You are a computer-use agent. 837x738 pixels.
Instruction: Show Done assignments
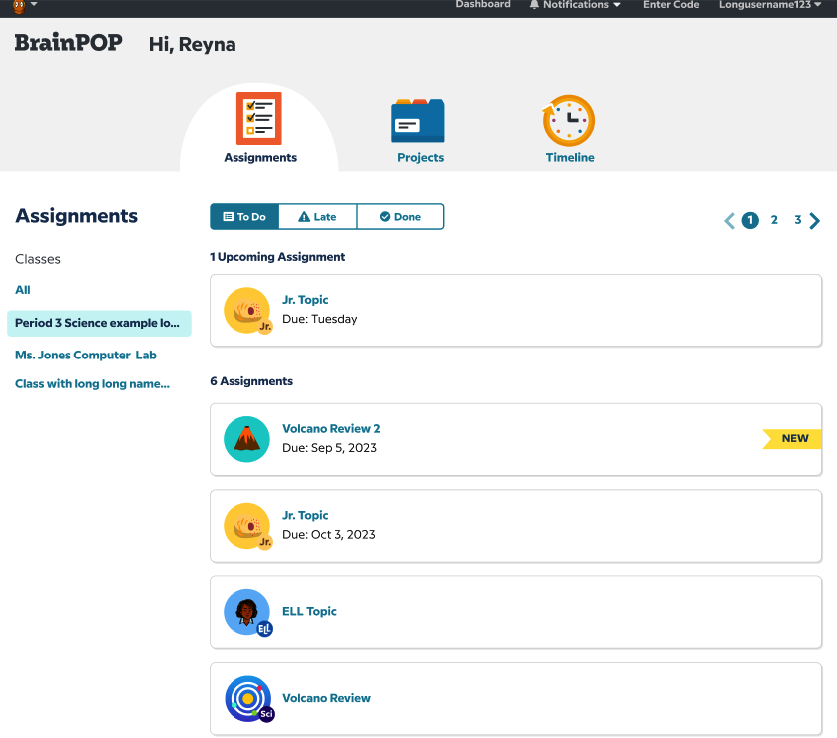[400, 217]
